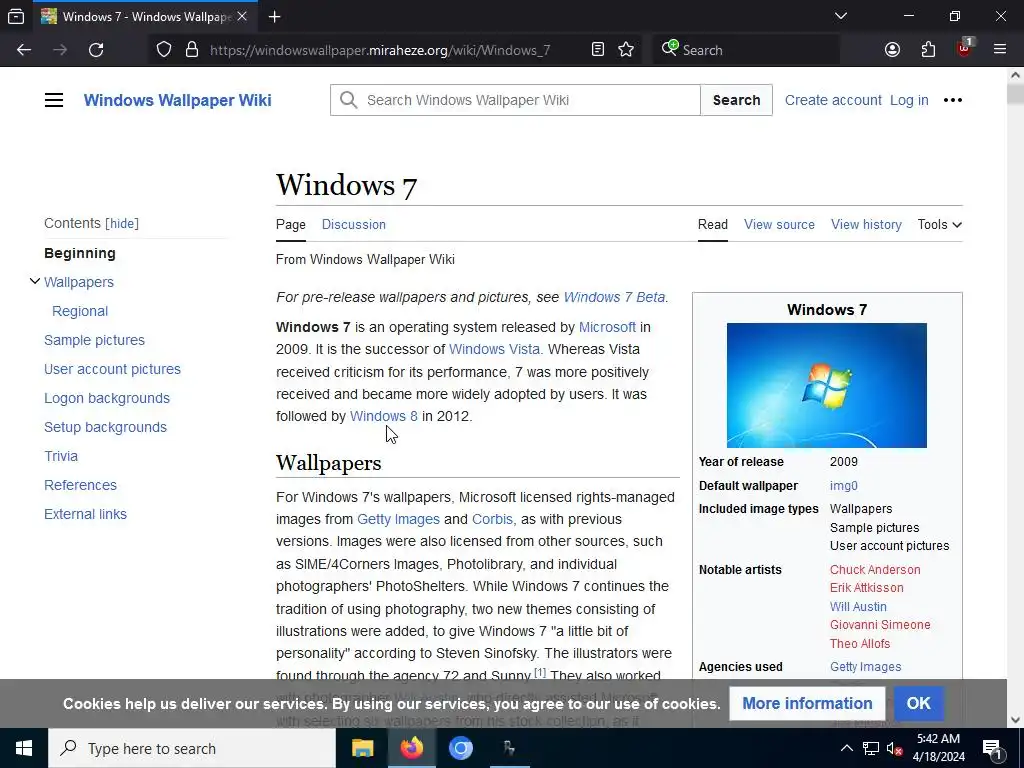Focus the Firefox toolbar Search box
The width and height of the screenshot is (1024, 768).
pyautogui.click(x=746, y=50)
